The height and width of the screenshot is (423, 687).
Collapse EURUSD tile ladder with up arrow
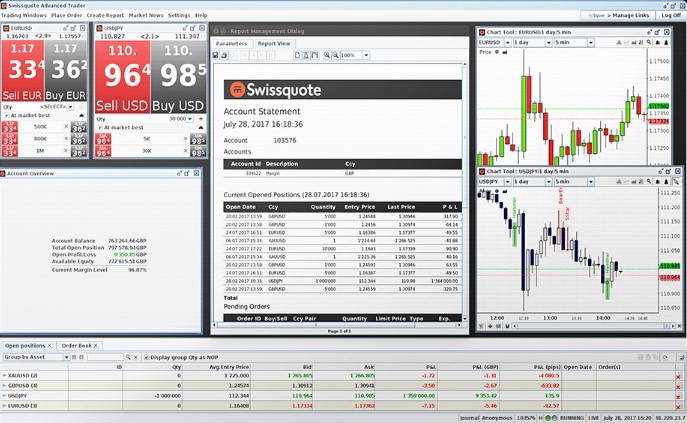(x=81, y=115)
